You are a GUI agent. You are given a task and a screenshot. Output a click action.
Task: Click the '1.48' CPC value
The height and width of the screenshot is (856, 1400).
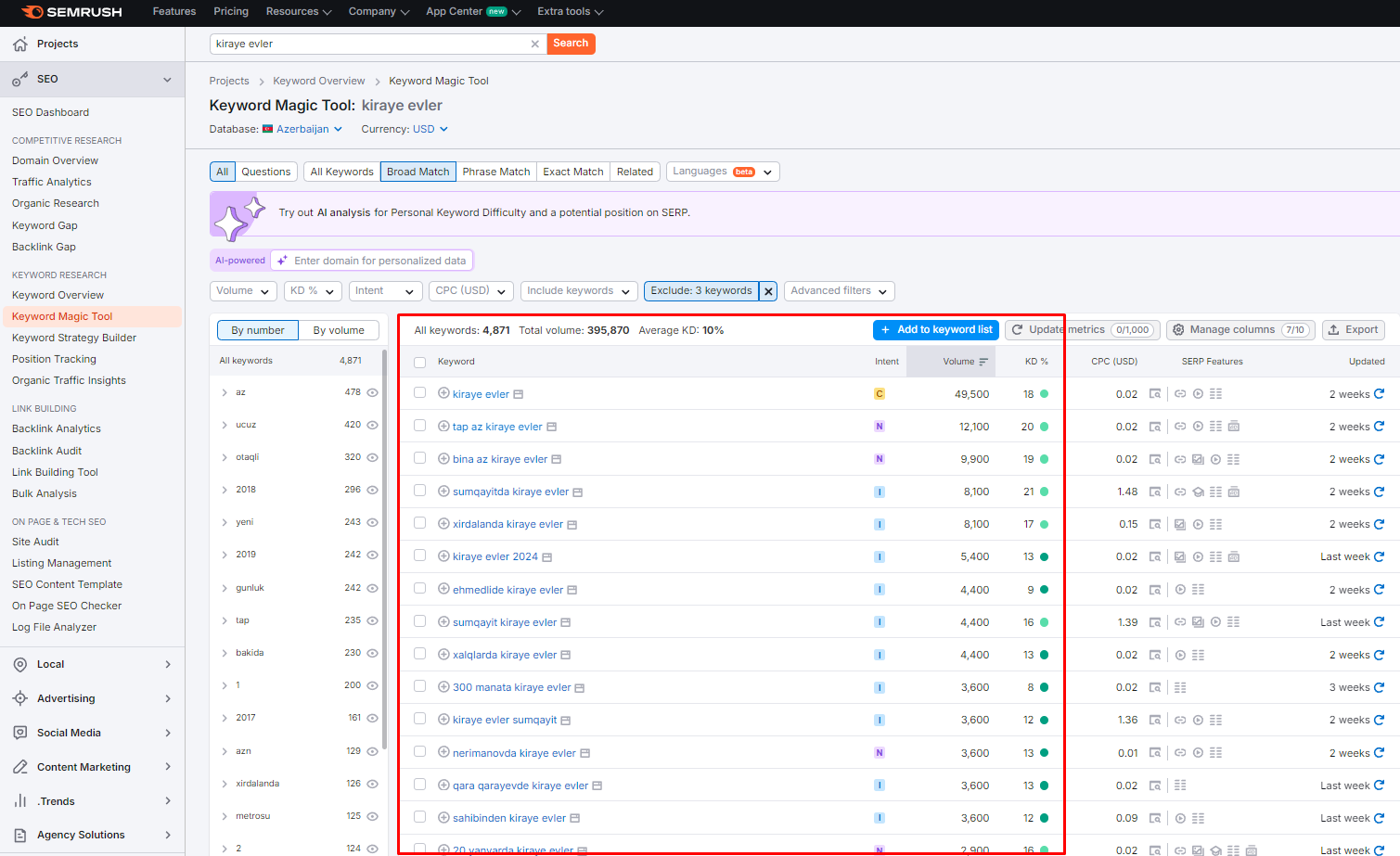click(1127, 492)
